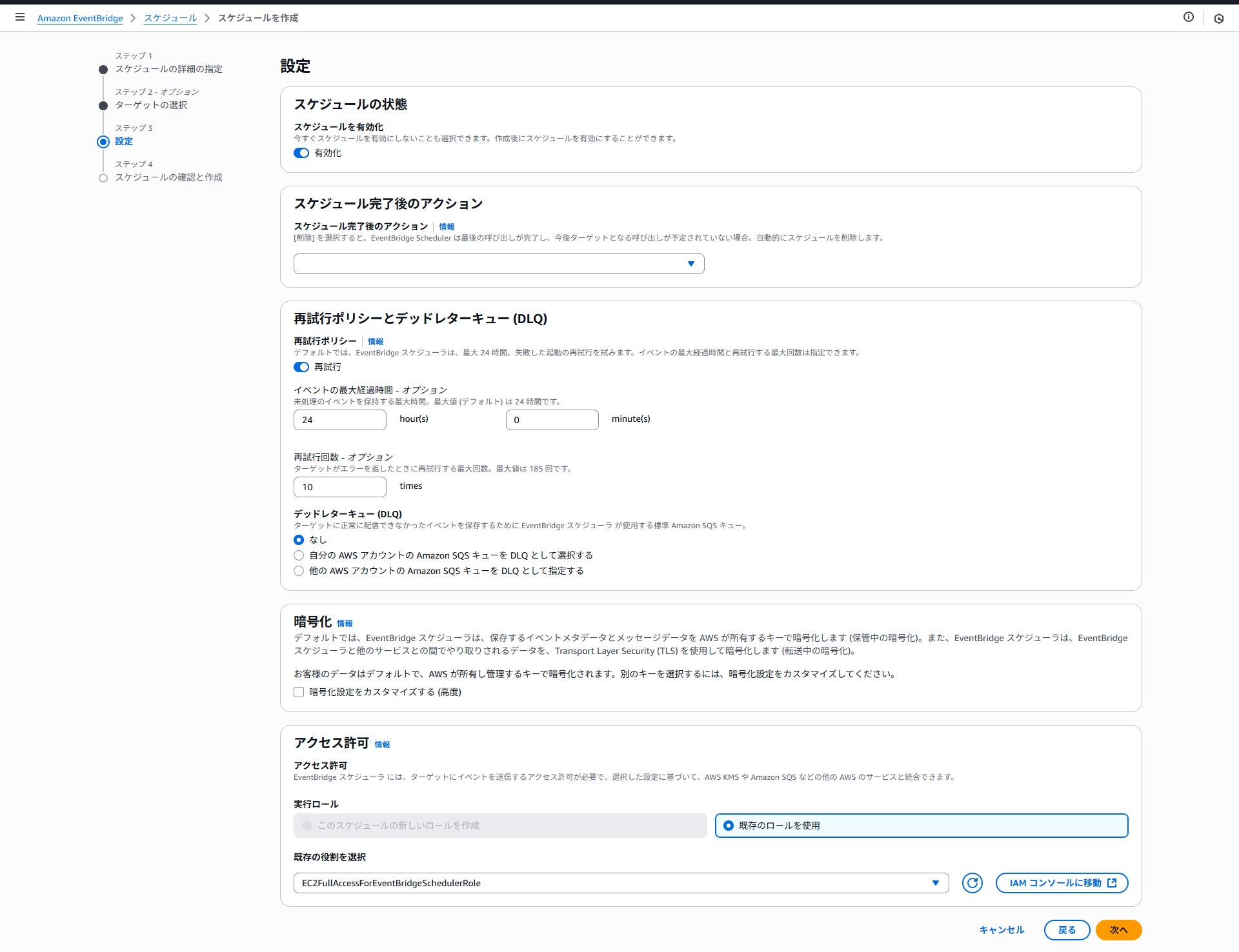Click the refresh roles icon button
The height and width of the screenshot is (952, 1239).
click(972, 883)
